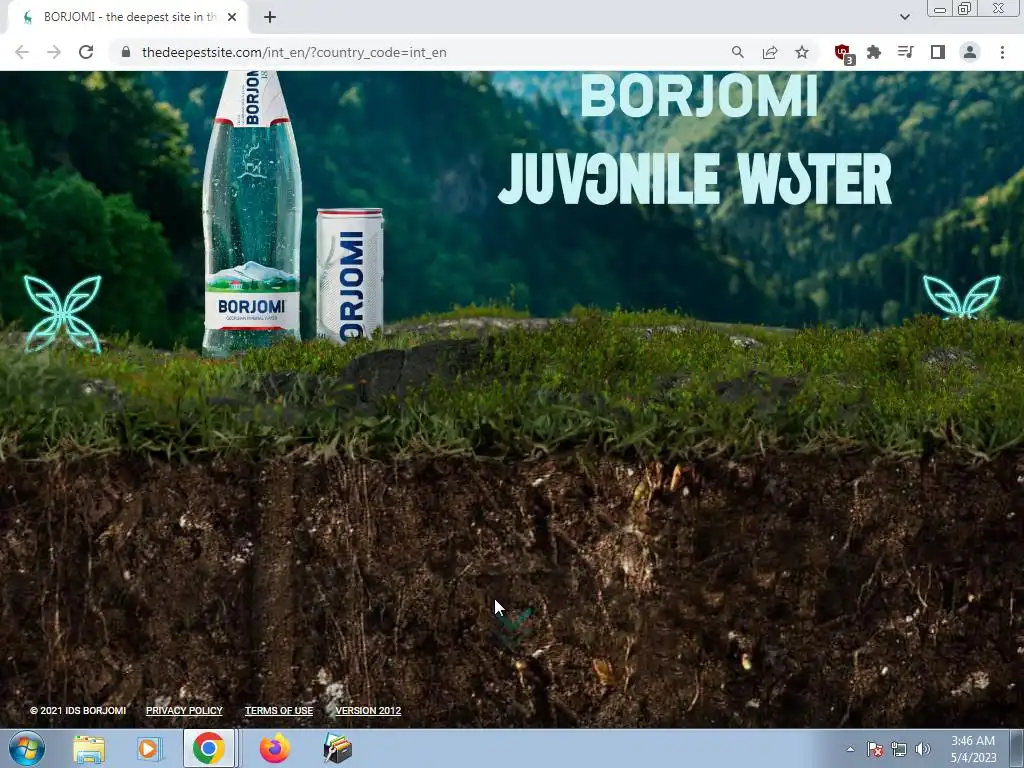Click the Borjomi glass bottle image
1024x768 pixels.
pos(252,214)
